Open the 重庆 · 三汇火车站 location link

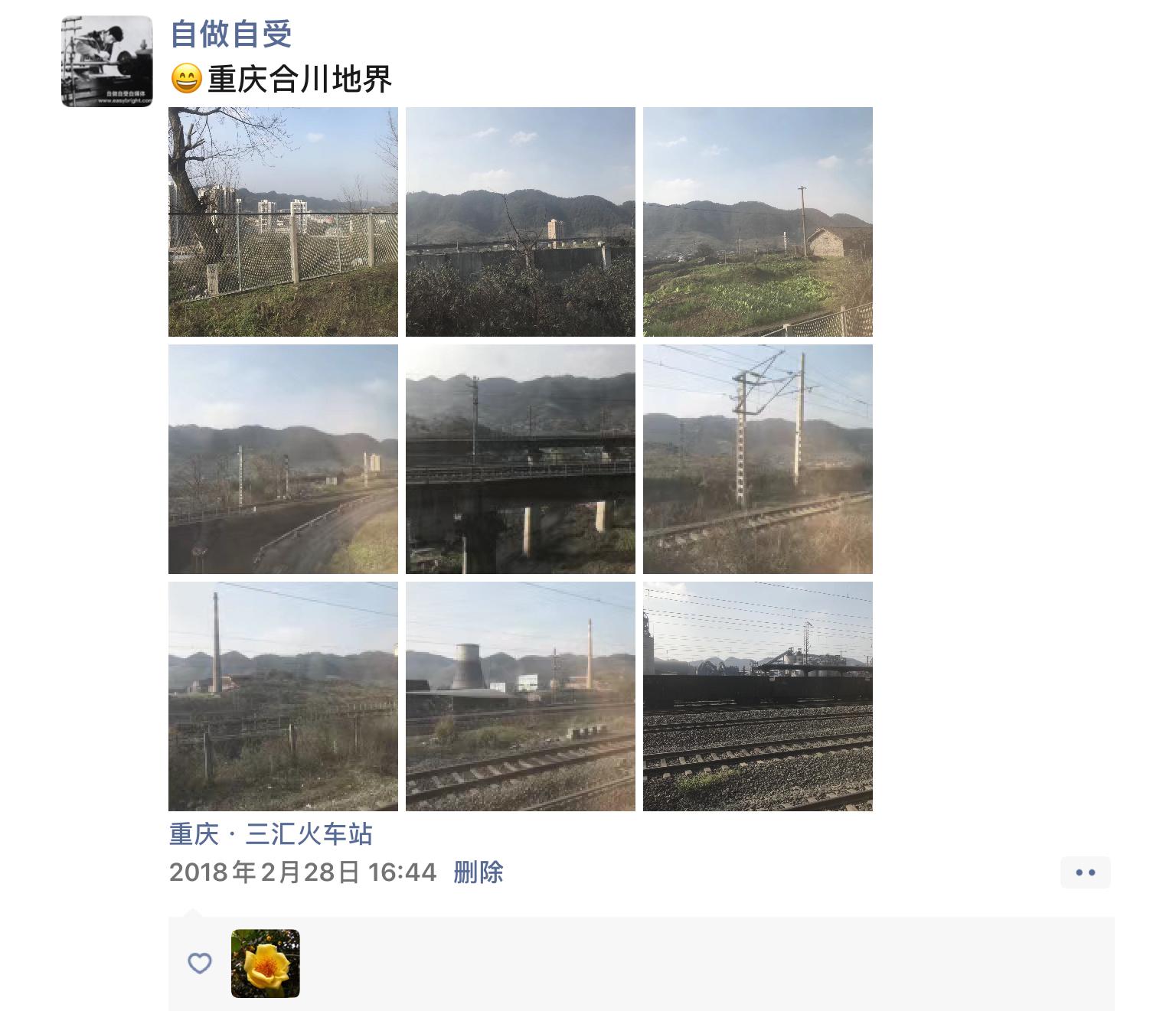271,833
